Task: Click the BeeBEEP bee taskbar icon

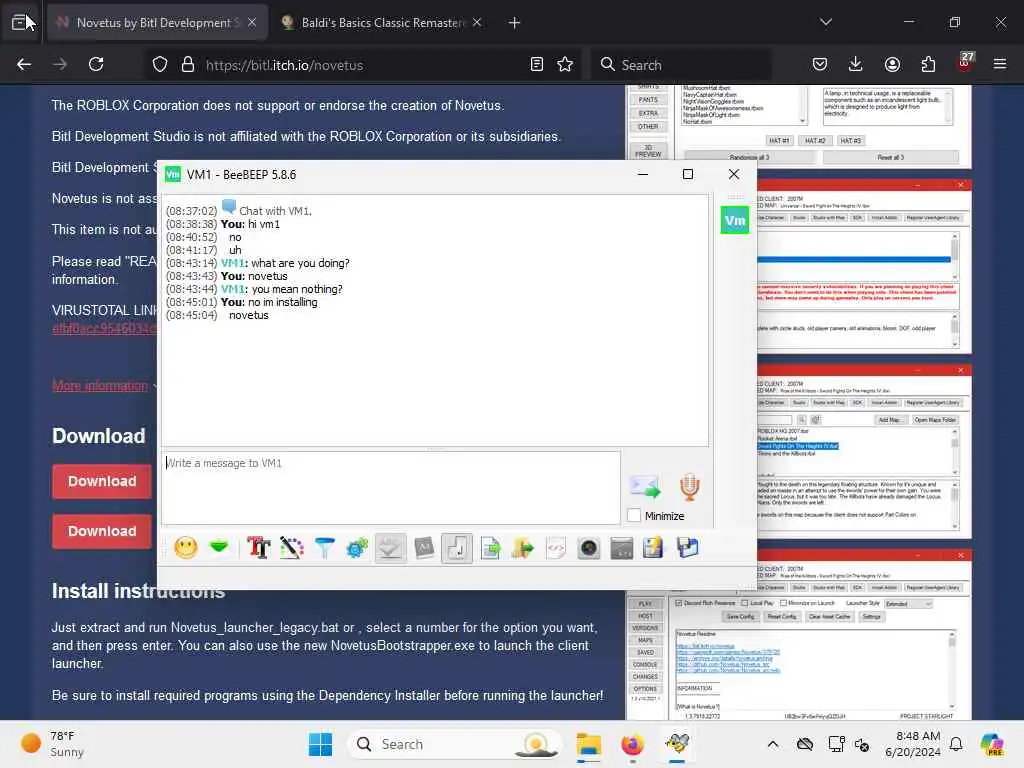Action: click(677, 744)
